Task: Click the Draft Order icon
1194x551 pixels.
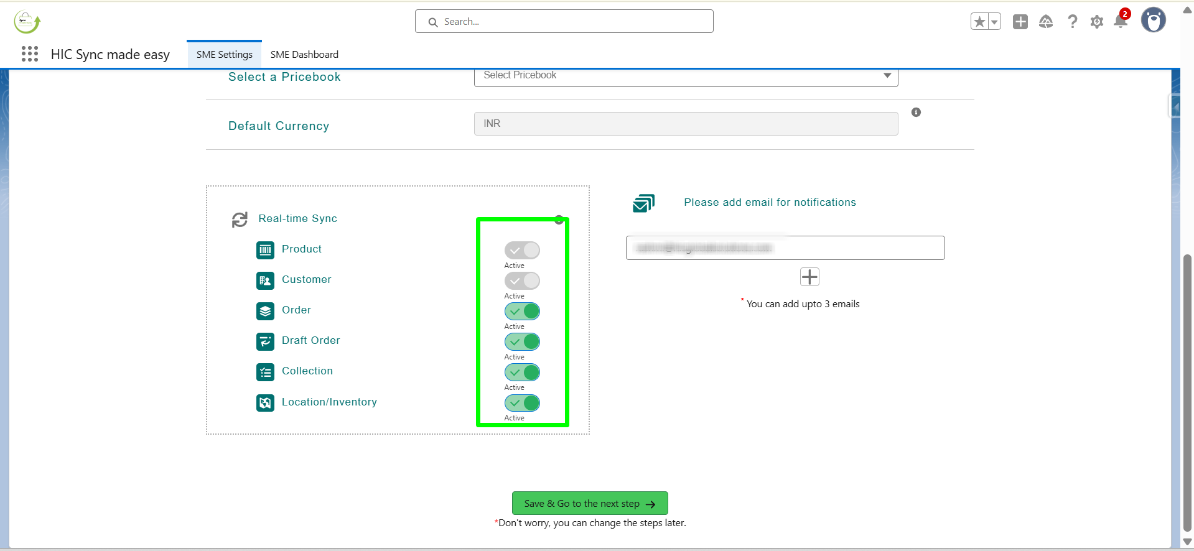Action: pos(265,342)
